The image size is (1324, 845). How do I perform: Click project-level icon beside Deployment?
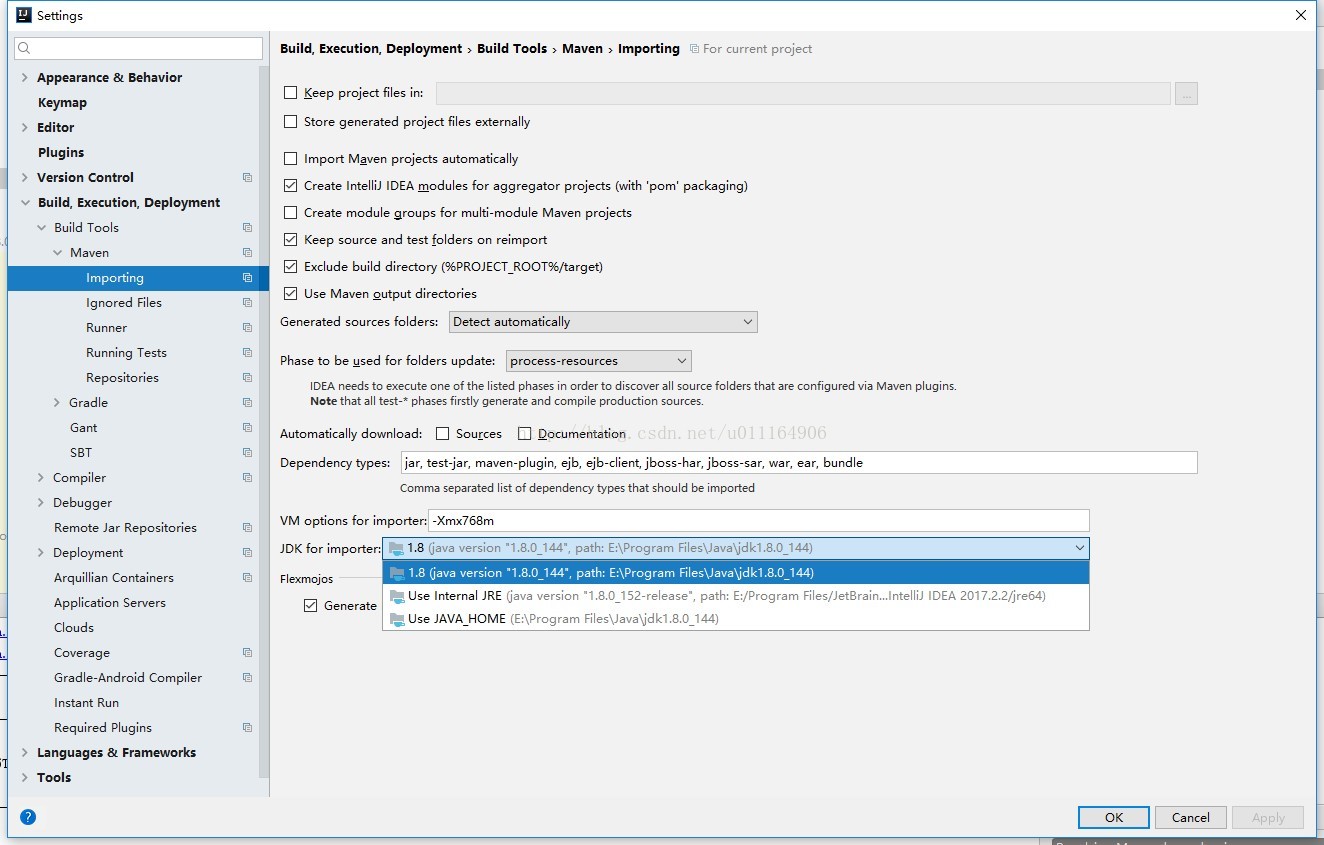(247, 553)
